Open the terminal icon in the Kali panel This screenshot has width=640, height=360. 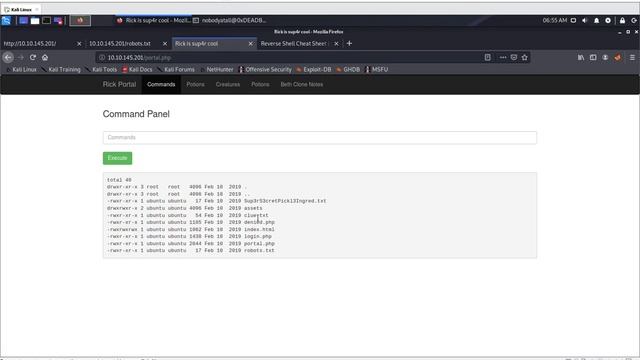(x=47, y=20)
